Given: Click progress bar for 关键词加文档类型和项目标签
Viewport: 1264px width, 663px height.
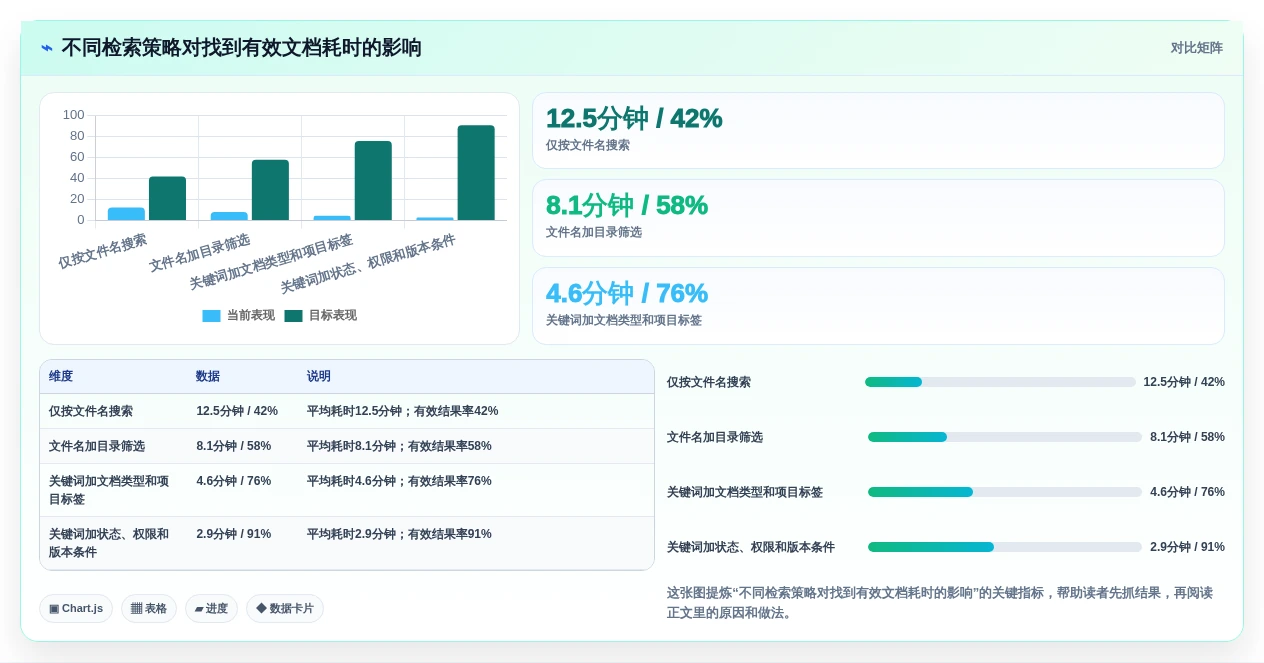Looking at the screenshot, I should coord(1005,492).
